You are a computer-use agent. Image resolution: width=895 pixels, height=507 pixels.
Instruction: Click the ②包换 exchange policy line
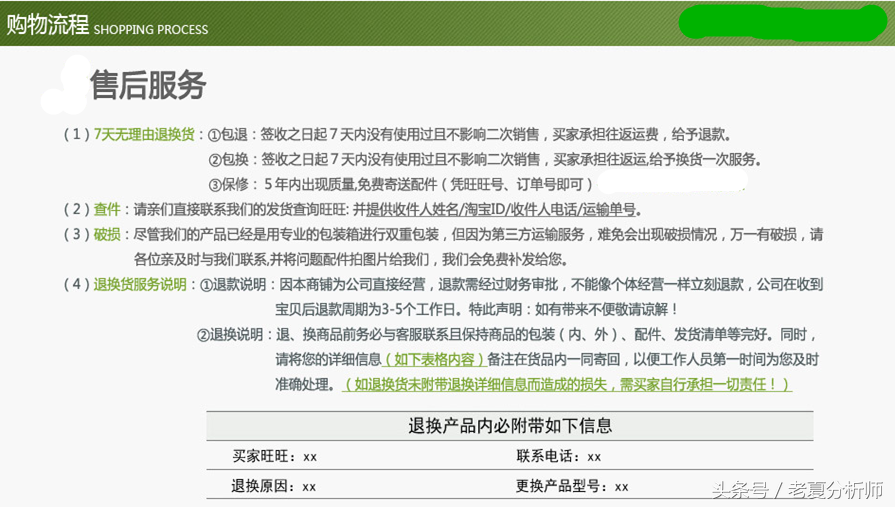coord(485,159)
